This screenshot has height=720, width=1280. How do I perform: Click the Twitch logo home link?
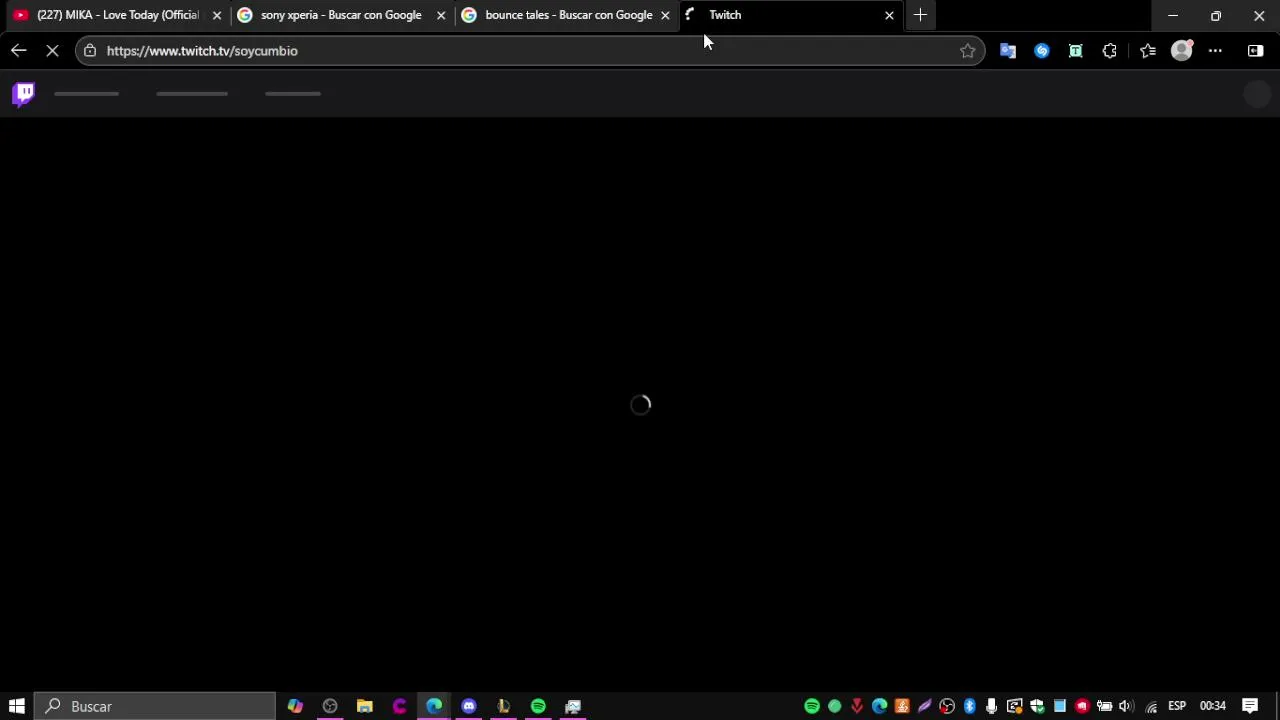pos(24,94)
